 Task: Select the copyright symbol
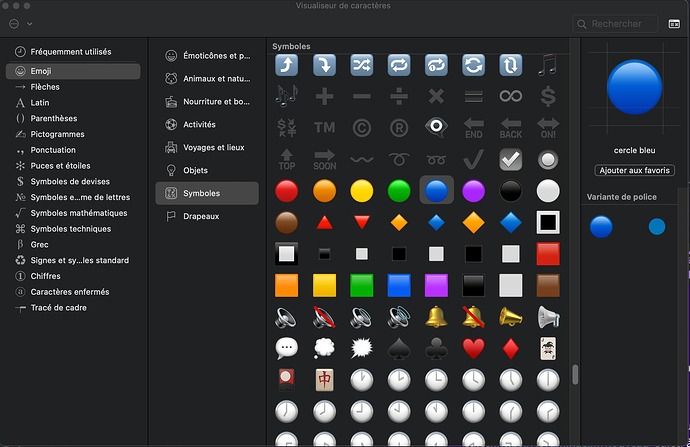pos(362,128)
